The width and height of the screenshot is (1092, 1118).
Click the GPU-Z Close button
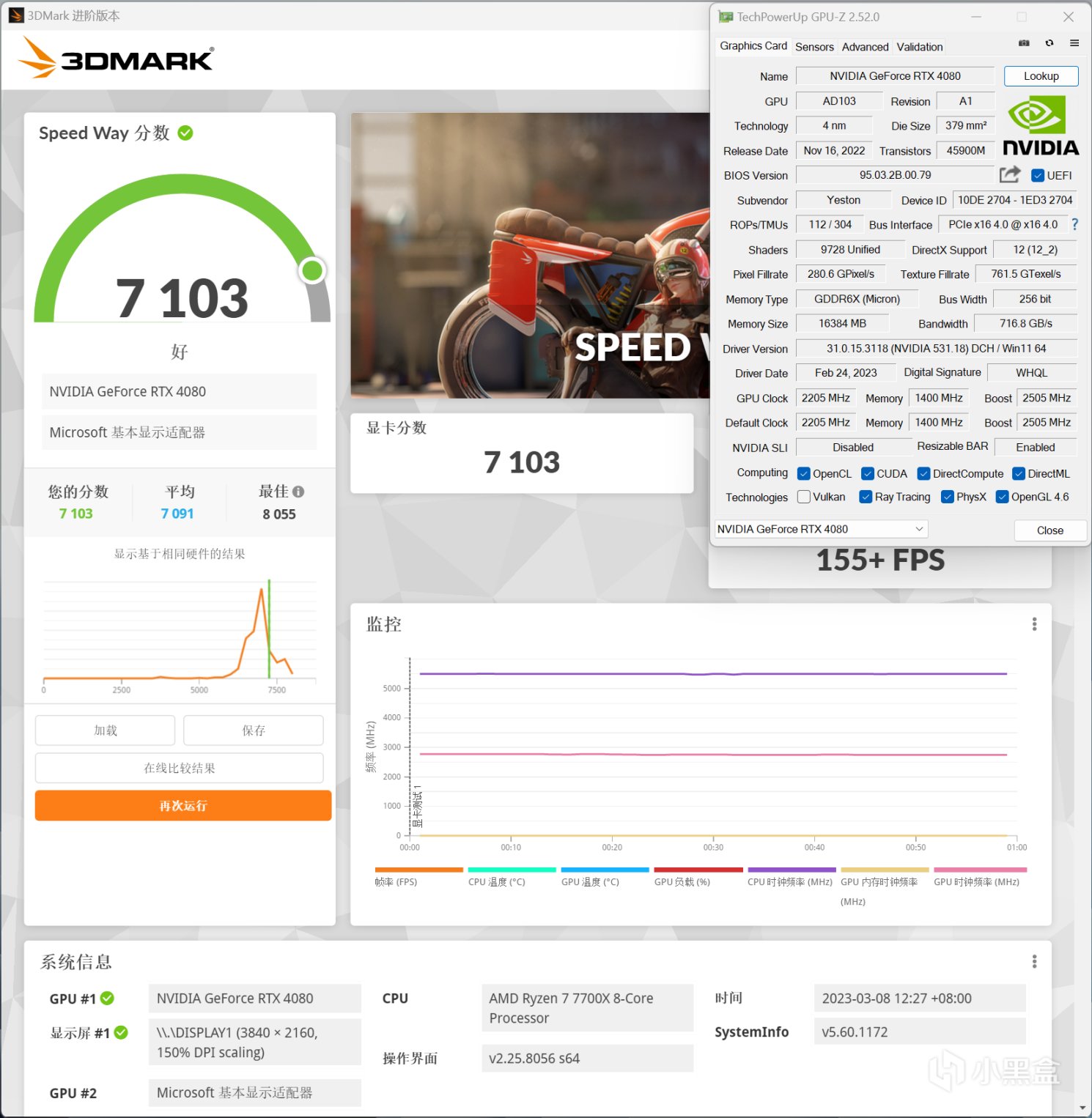(x=1049, y=530)
